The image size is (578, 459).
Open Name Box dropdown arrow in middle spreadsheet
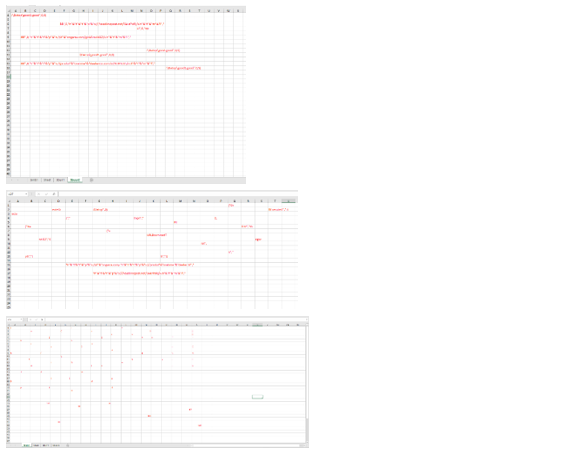click(26, 194)
